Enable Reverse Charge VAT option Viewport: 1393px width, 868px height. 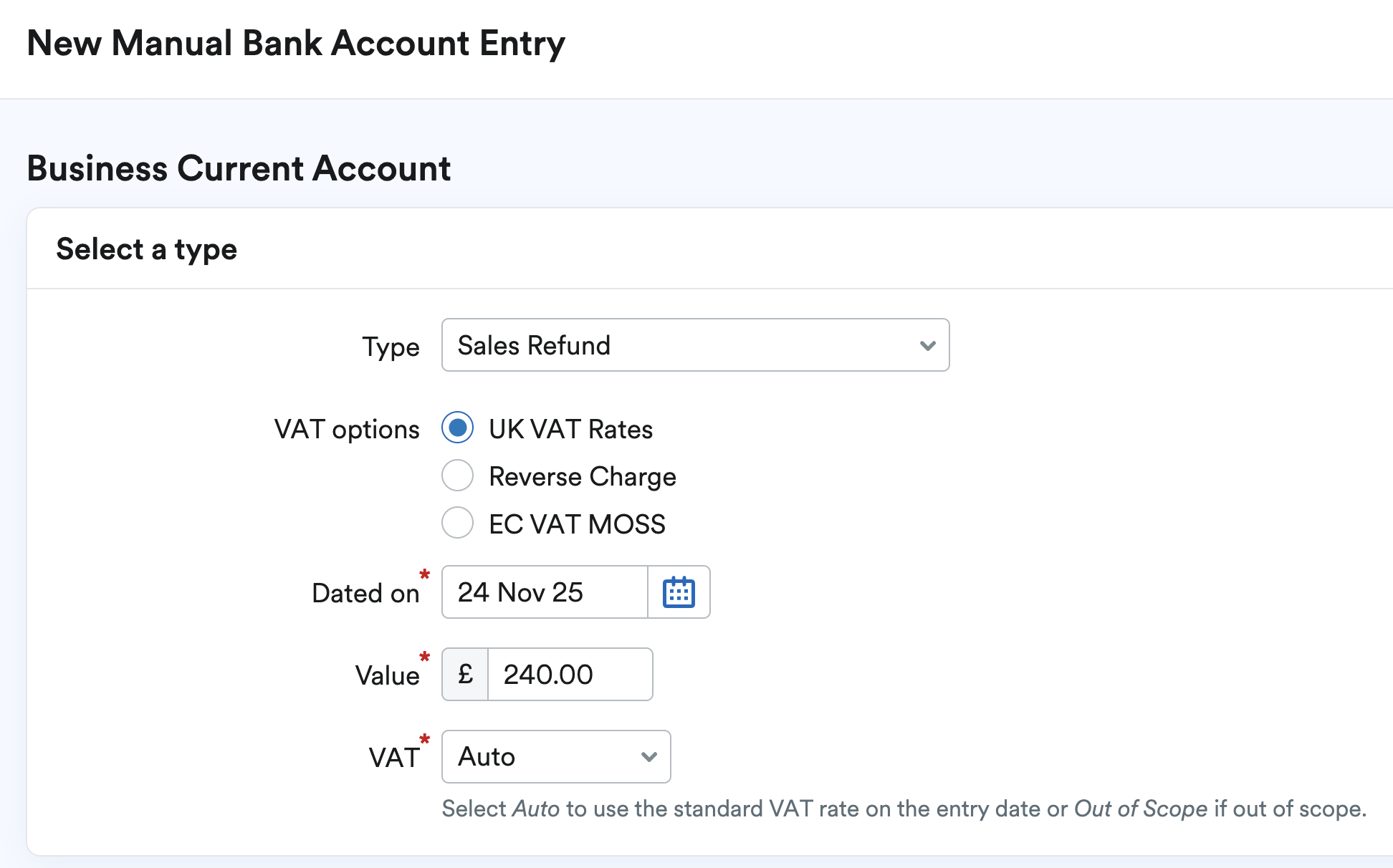point(457,475)
